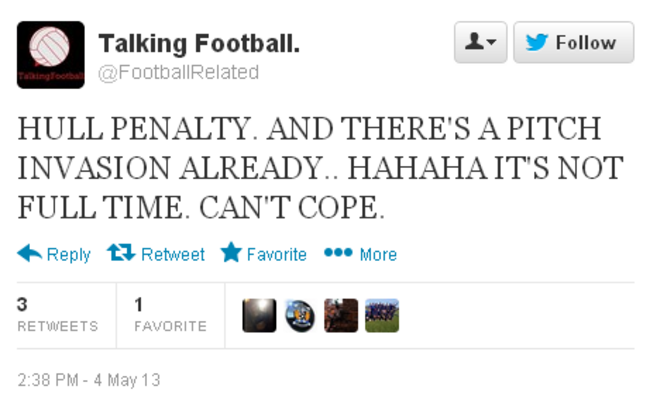Open the user actions dropdown
Image resolution: width=650 pixels, height=417 pixels.
pos(480,43)
